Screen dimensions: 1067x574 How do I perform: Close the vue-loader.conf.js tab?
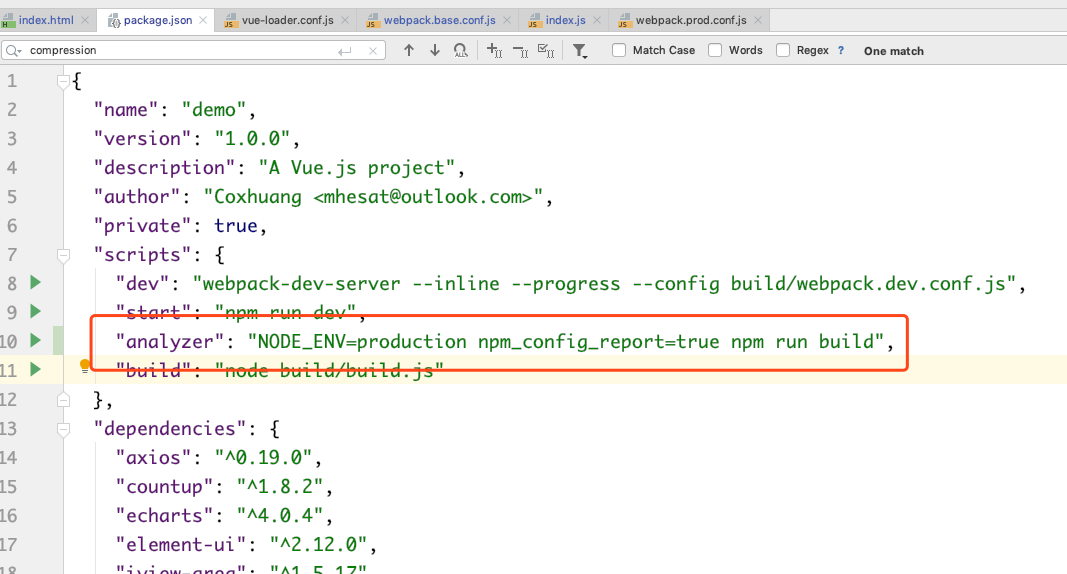pos(345,20)
